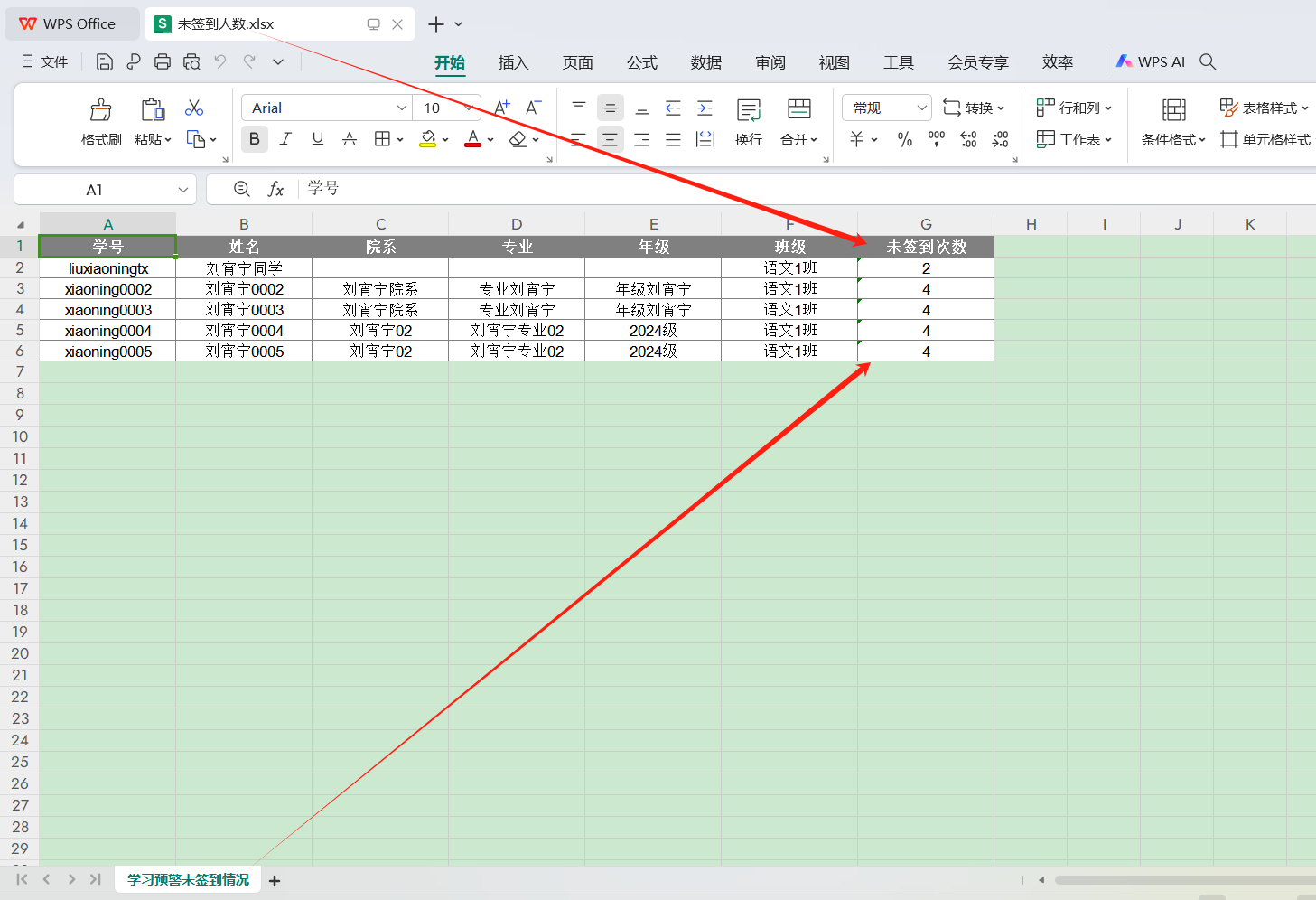Click the insert function fx icon
Image resolution: width=1316 pixels, height=900 pixels.
[x=275, y=189]
